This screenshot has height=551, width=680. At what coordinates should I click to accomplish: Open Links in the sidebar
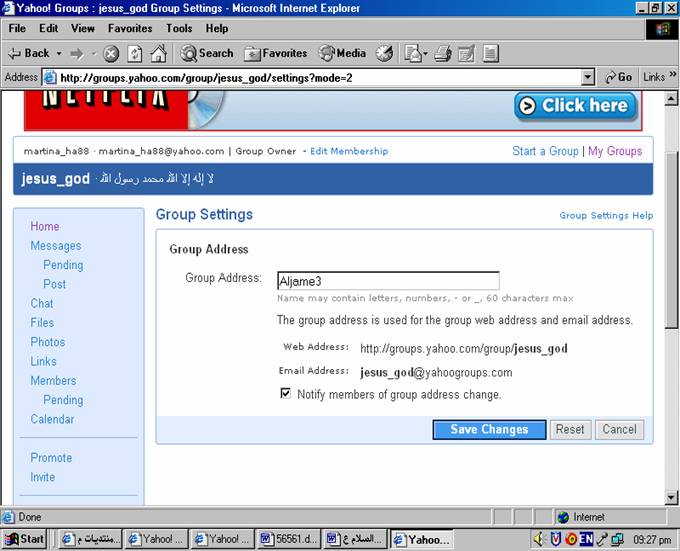(x=43, y=361)
